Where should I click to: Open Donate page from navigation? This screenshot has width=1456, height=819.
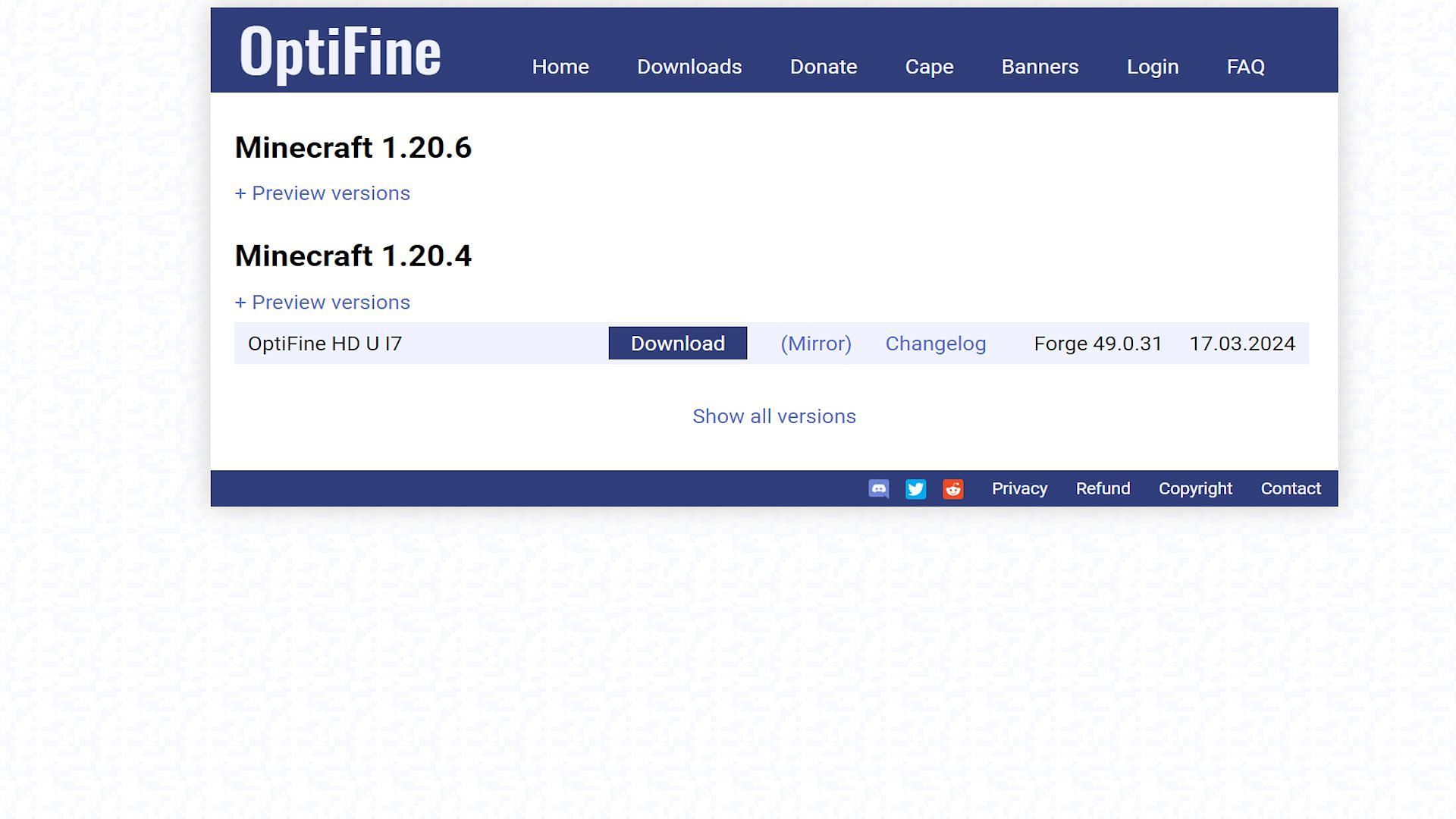tap(823, 66)
